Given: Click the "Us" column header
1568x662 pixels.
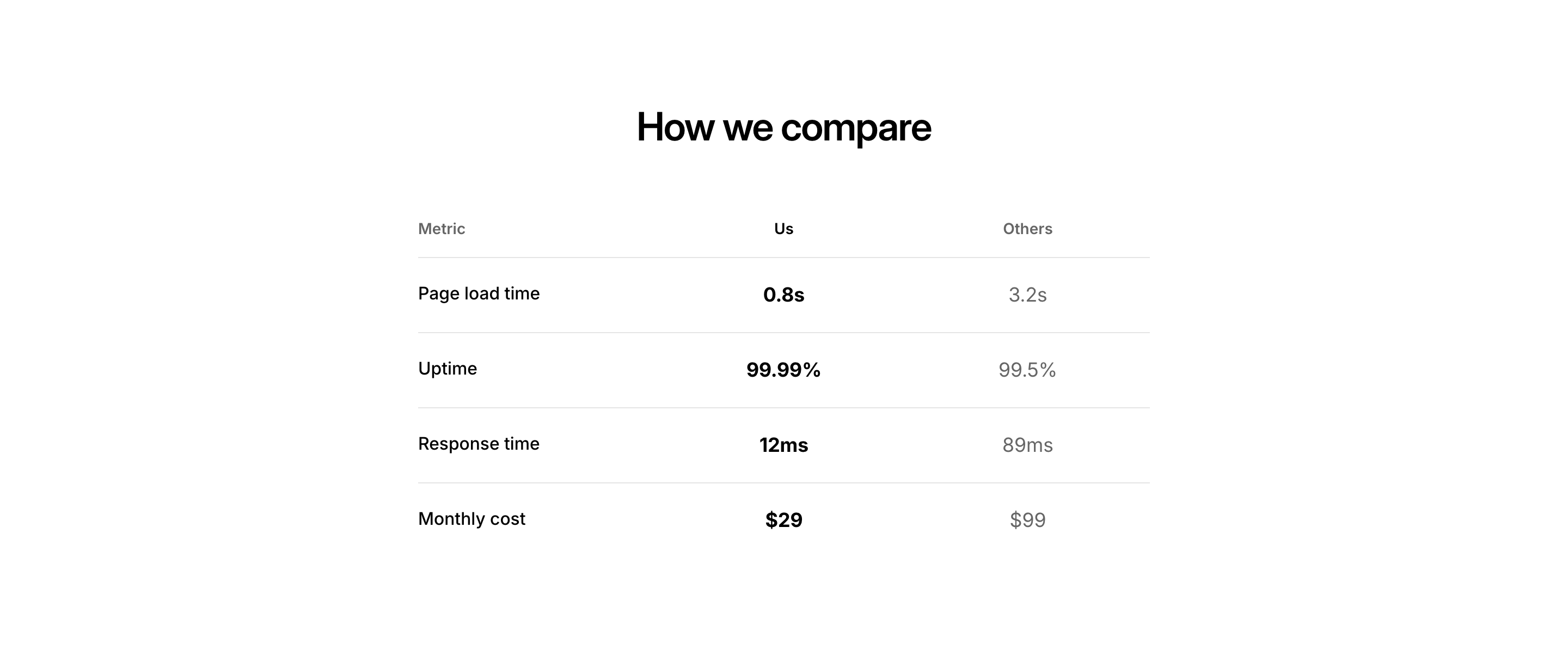Looking at the screenshot, I should [x=783, y=229].
